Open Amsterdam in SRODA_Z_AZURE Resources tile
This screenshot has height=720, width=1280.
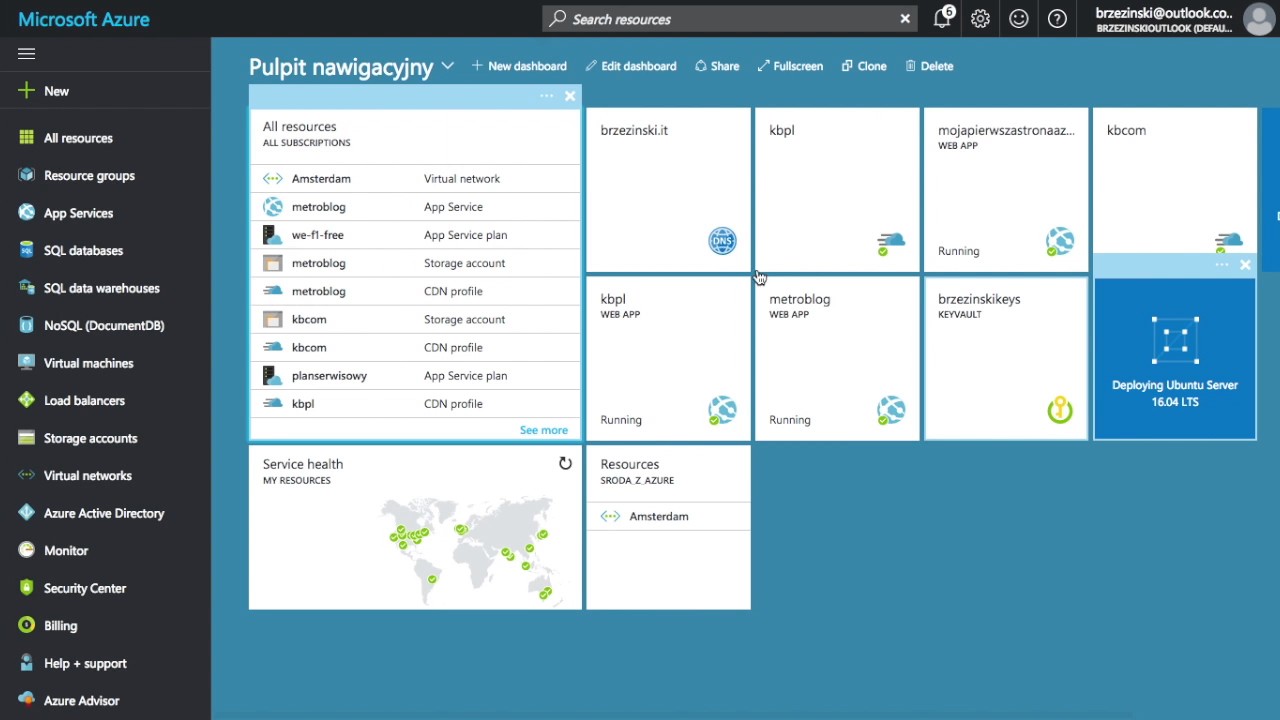point(668,516)
